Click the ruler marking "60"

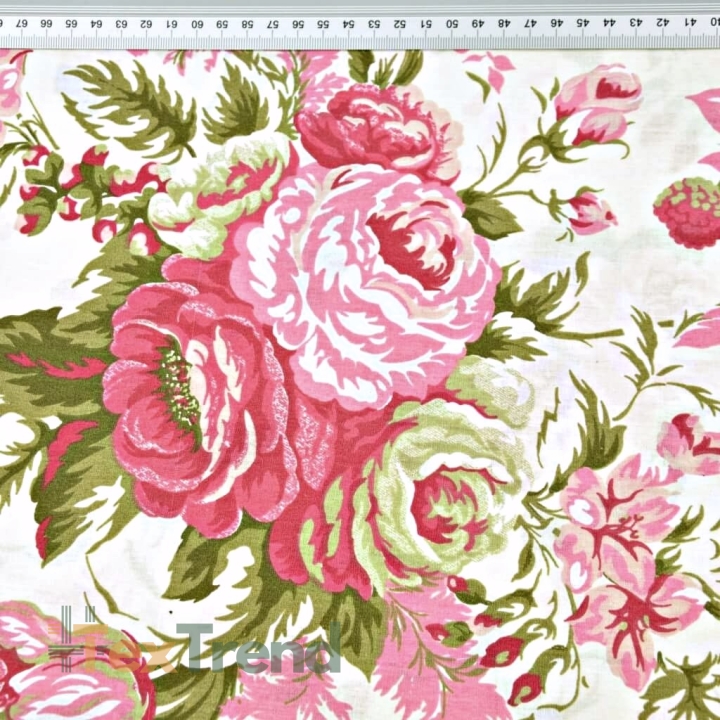(x=197, y=24)
